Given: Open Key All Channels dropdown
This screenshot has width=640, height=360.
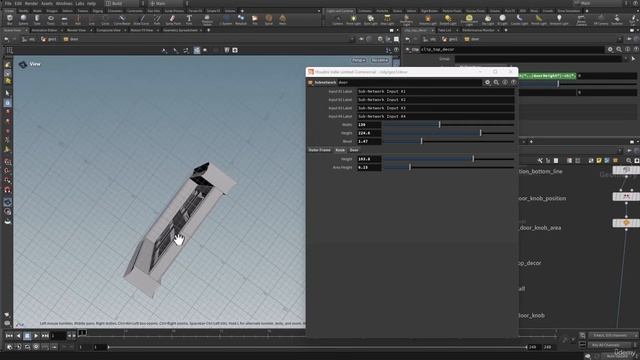Looking at the screenshot, I should [x=611, y=345].
